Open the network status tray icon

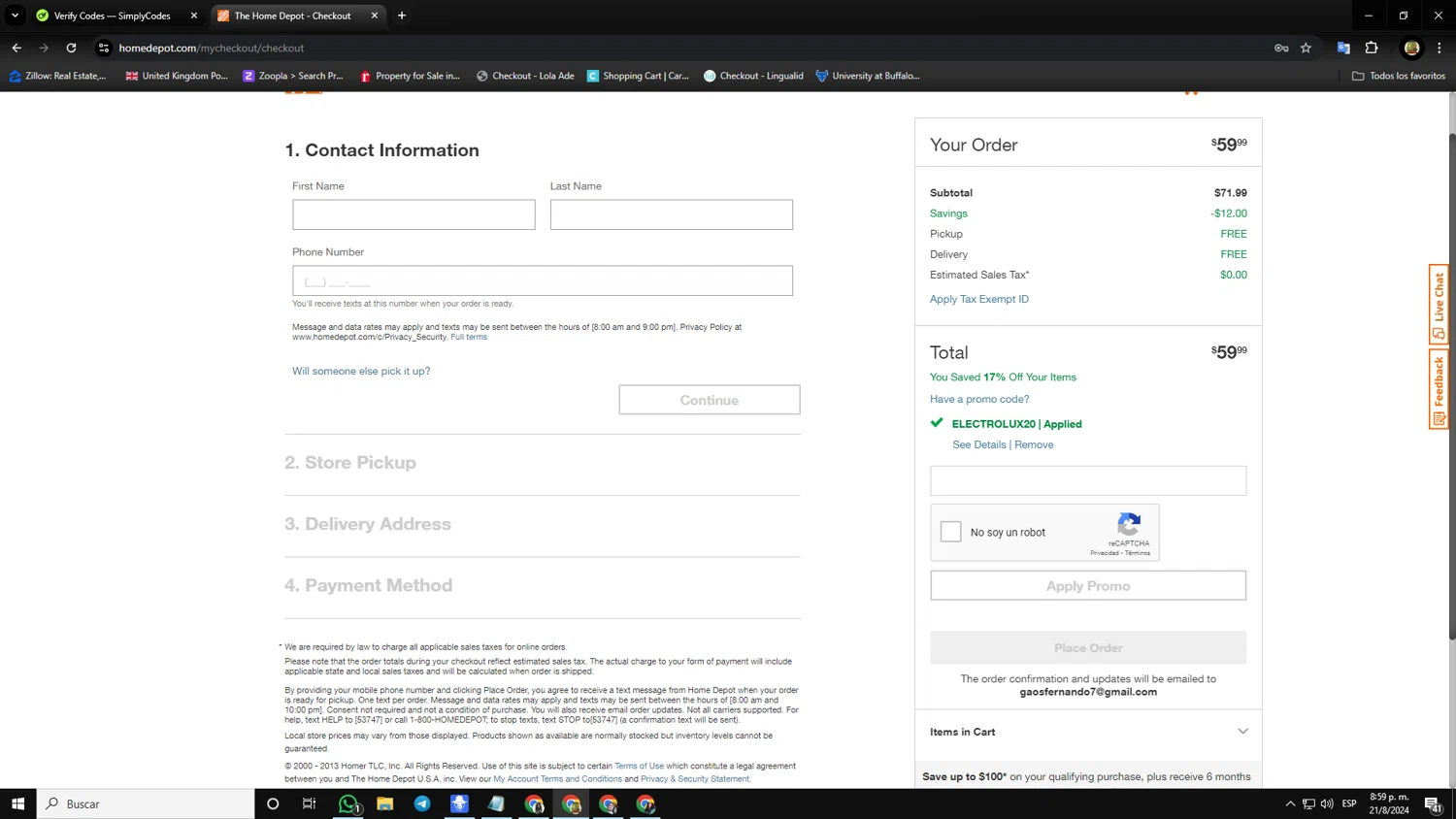(1308, 803)
